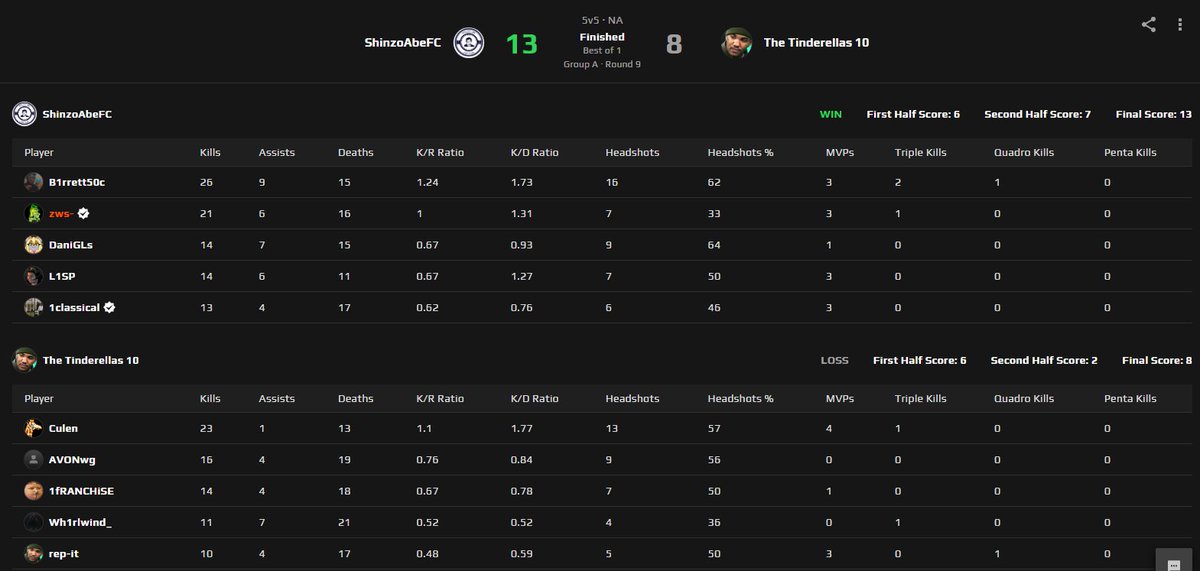Click B1rrett50c player avatar
The height and width of the screenshot is (571, 1200).
34,182
